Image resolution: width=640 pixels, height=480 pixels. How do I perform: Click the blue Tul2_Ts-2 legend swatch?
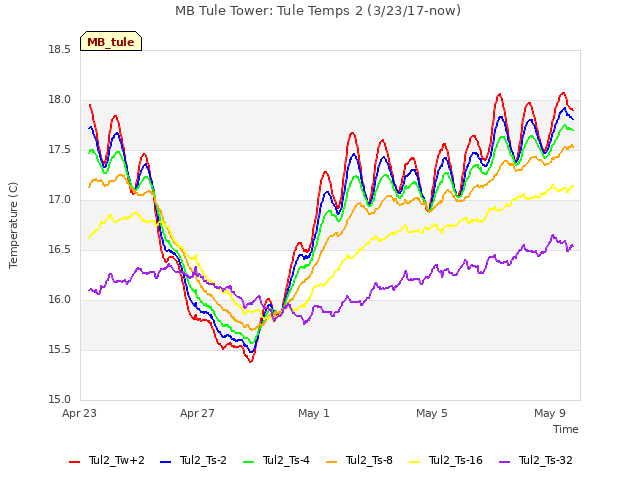tap(165, 462)
